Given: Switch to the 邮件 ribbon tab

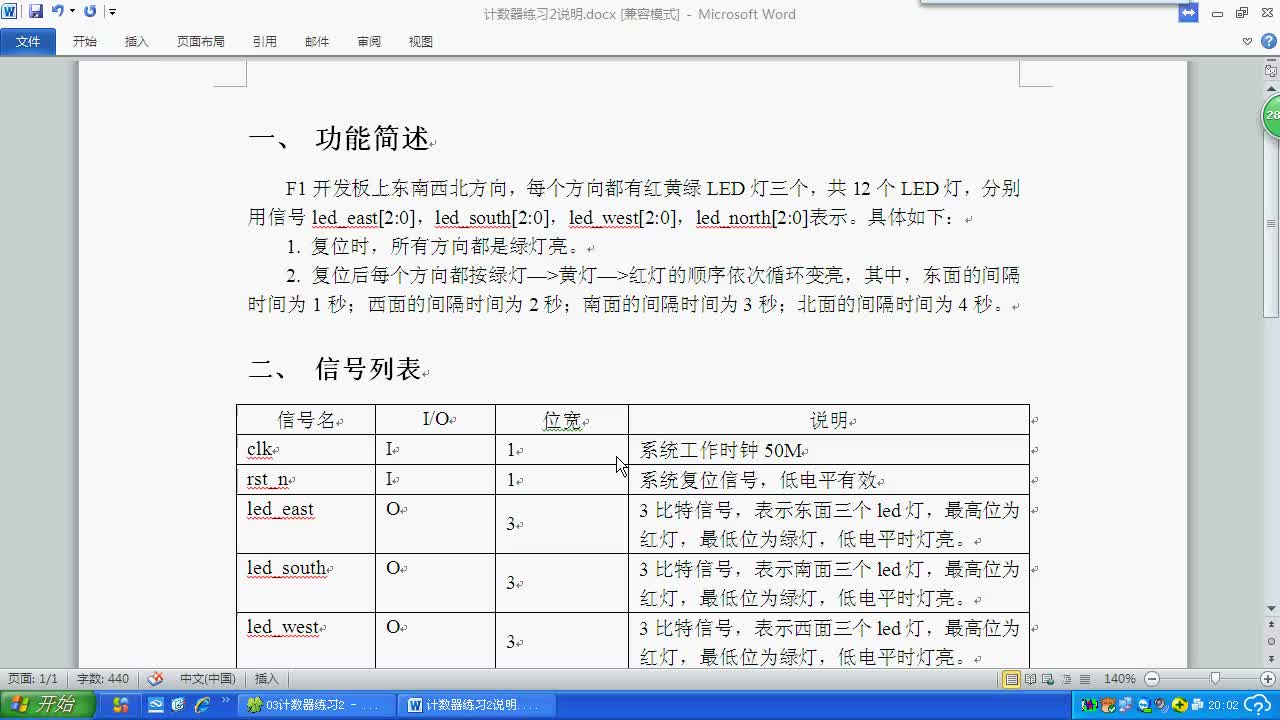Looking at the screenshot, I should point(317,41).
